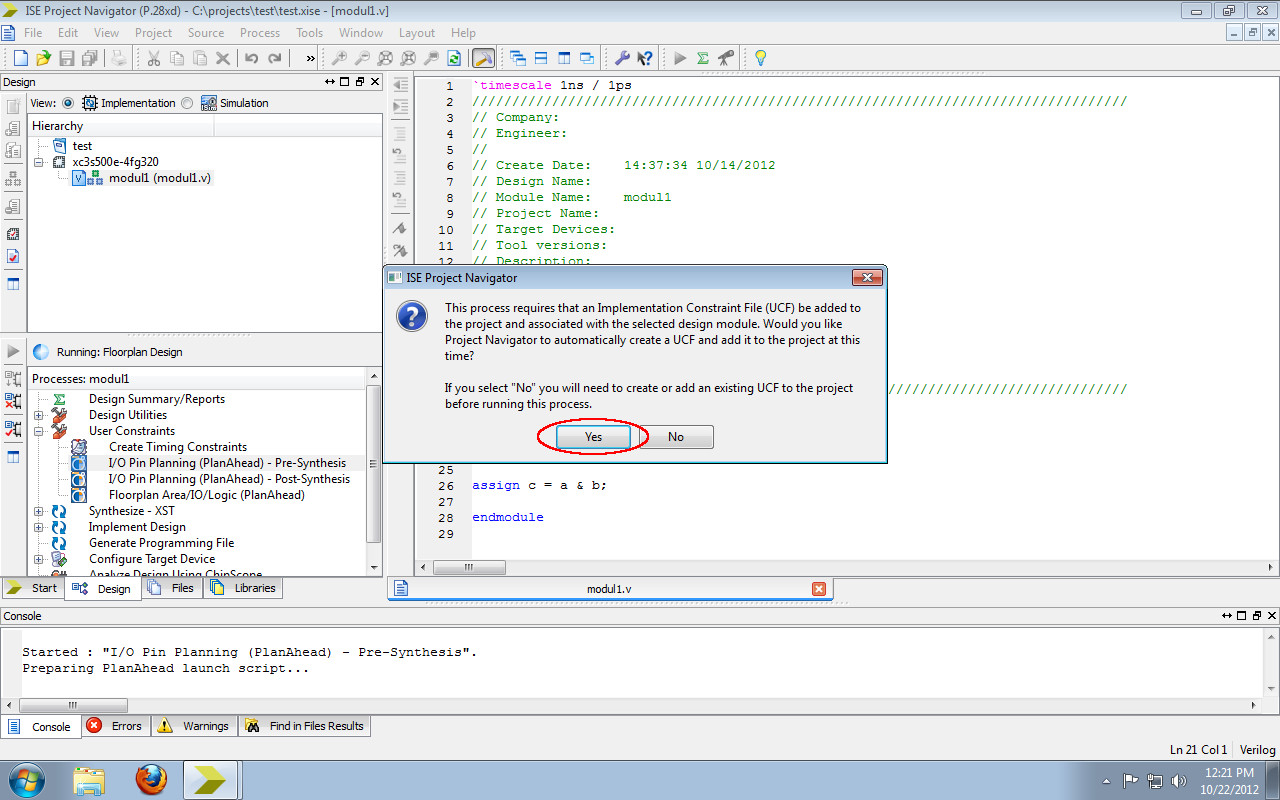Click the lightbulb toolbar icon

pos(762,58)
